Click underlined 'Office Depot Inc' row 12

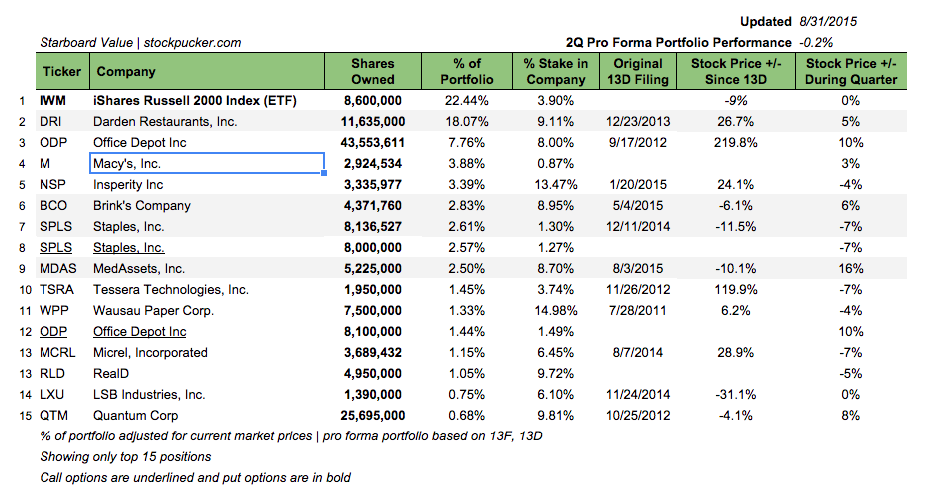pyautogui.click(x=140, y=332)
